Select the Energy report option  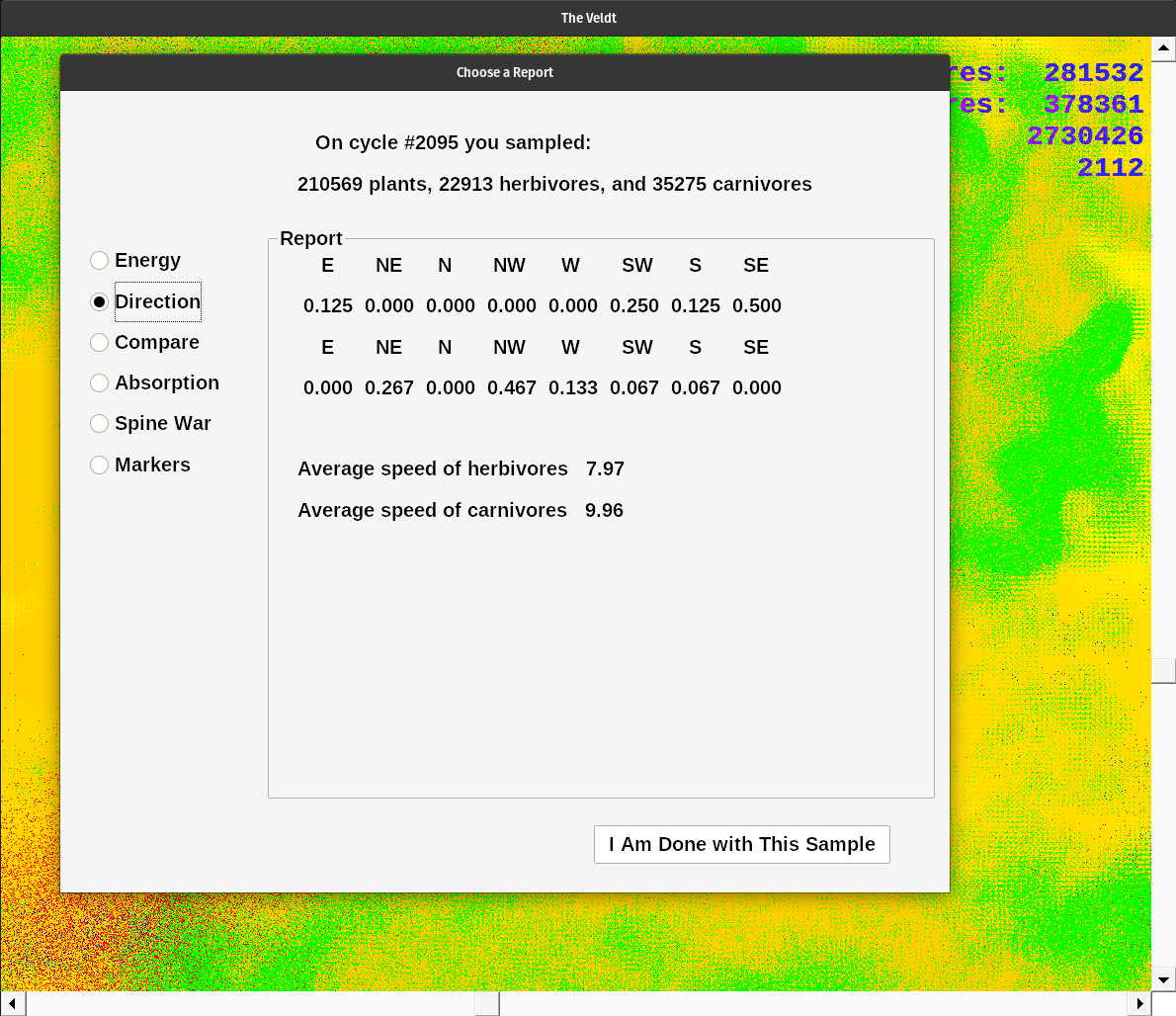click(x=100, y=261)
